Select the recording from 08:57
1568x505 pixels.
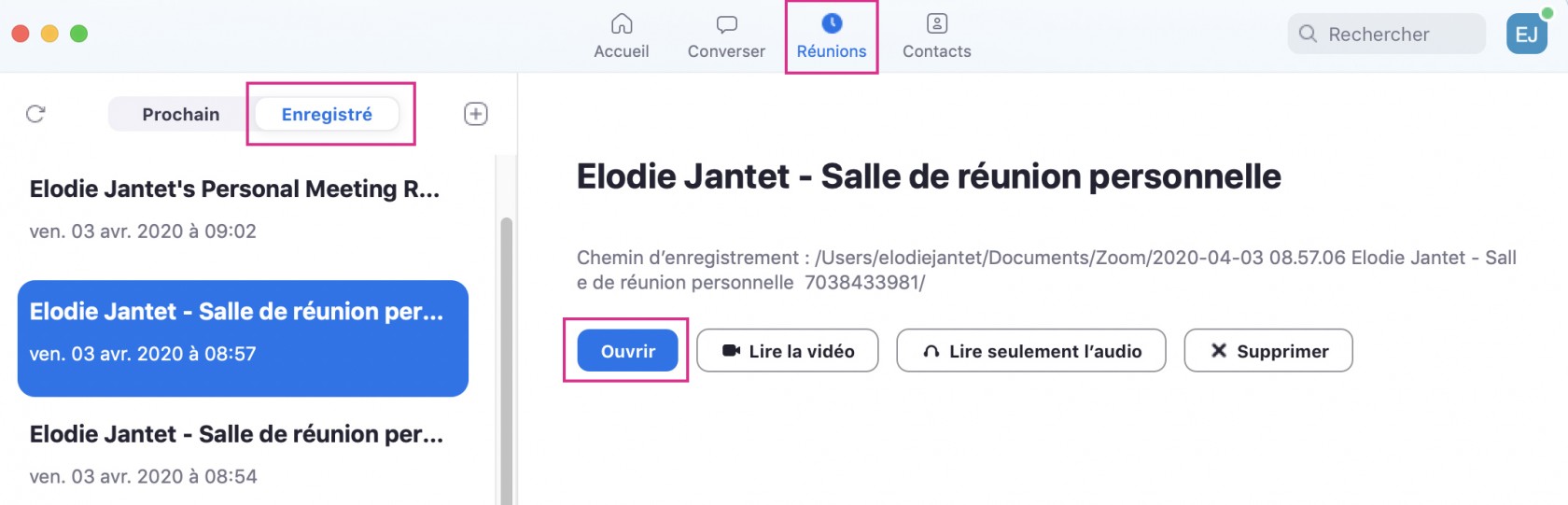pyautogui.click(x=243, y=338)
